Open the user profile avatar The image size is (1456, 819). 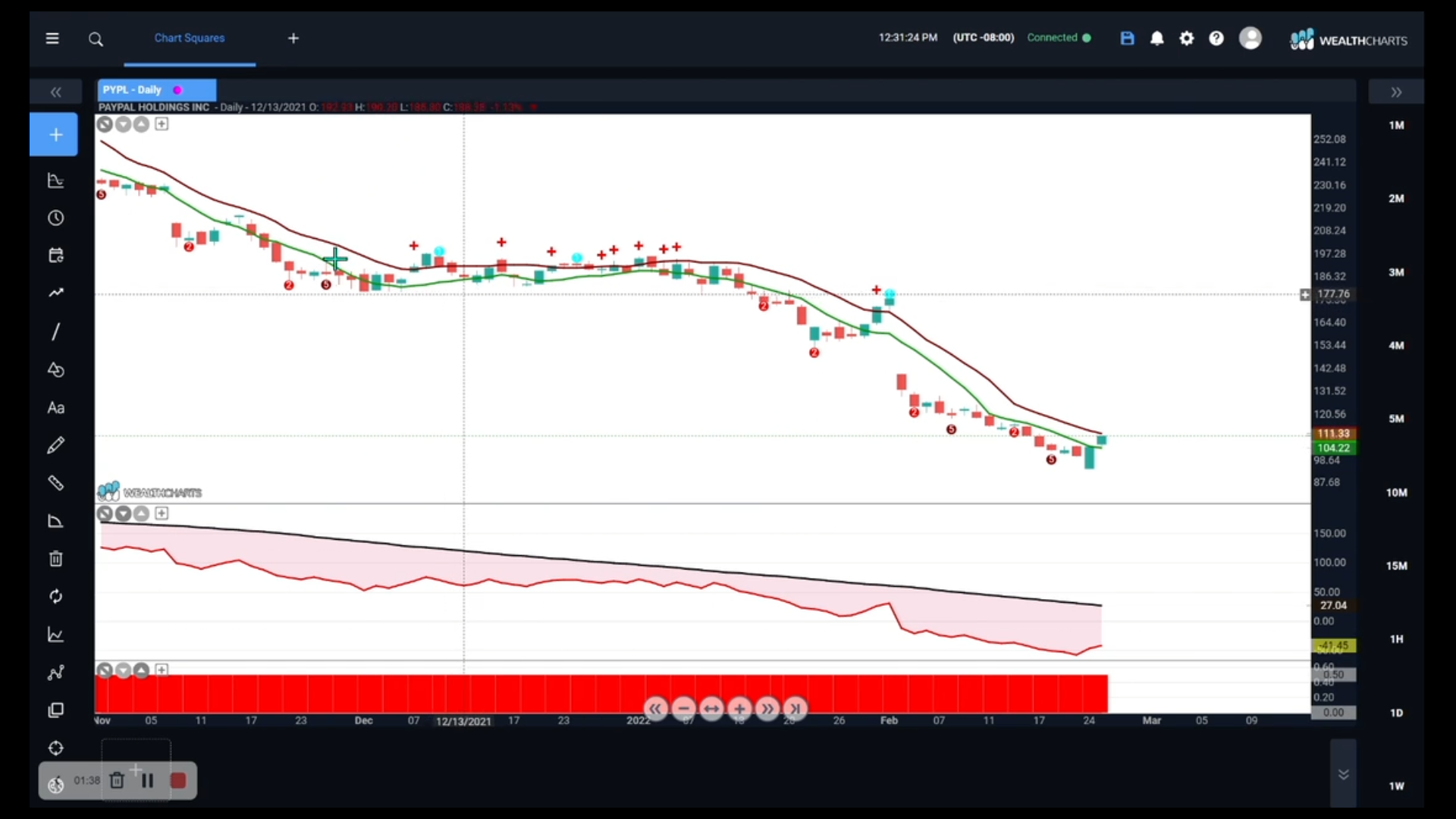point(1250,38)
